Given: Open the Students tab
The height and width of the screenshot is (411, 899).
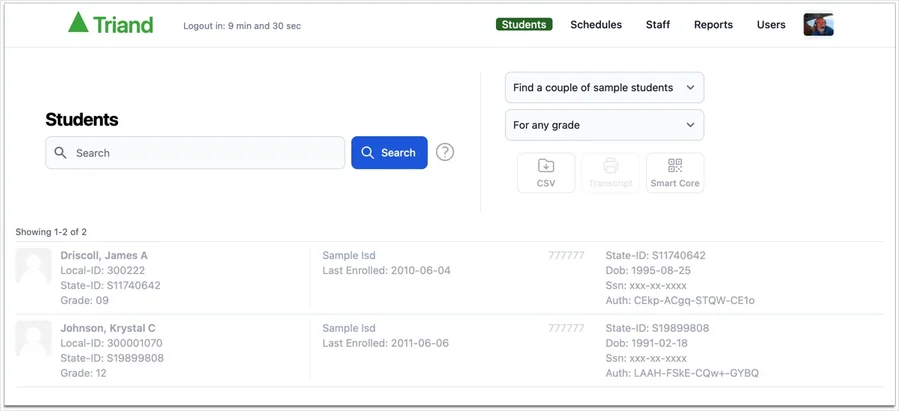Looking at the screenshot, I should click(x=524, y=25).
